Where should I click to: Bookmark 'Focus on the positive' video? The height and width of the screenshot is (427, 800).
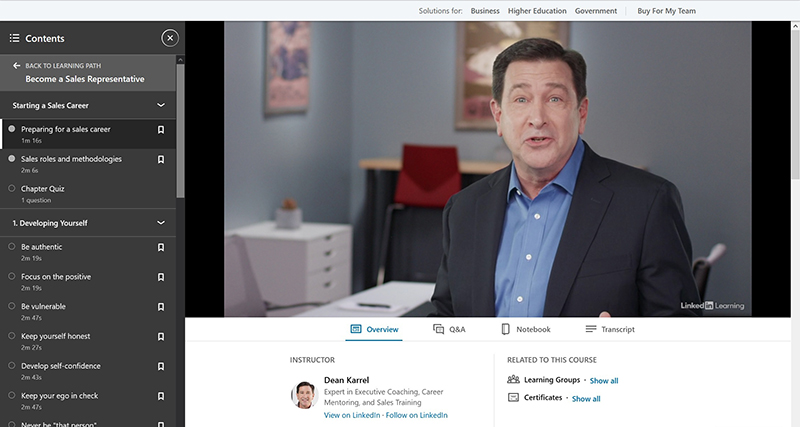coord(161,277)
